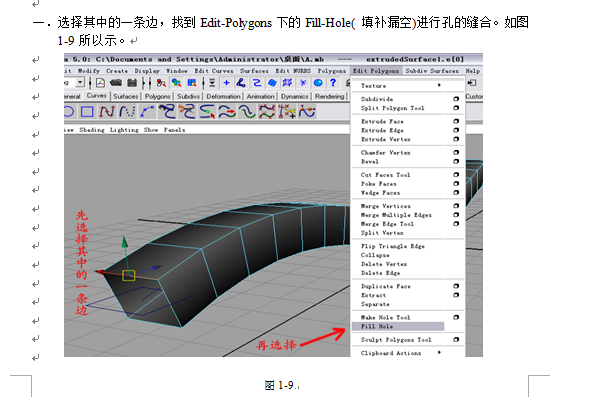The image size is (612, 402).
Task: Click the green Y-axis manipulator arrow
Action: [x=125, y=242]
